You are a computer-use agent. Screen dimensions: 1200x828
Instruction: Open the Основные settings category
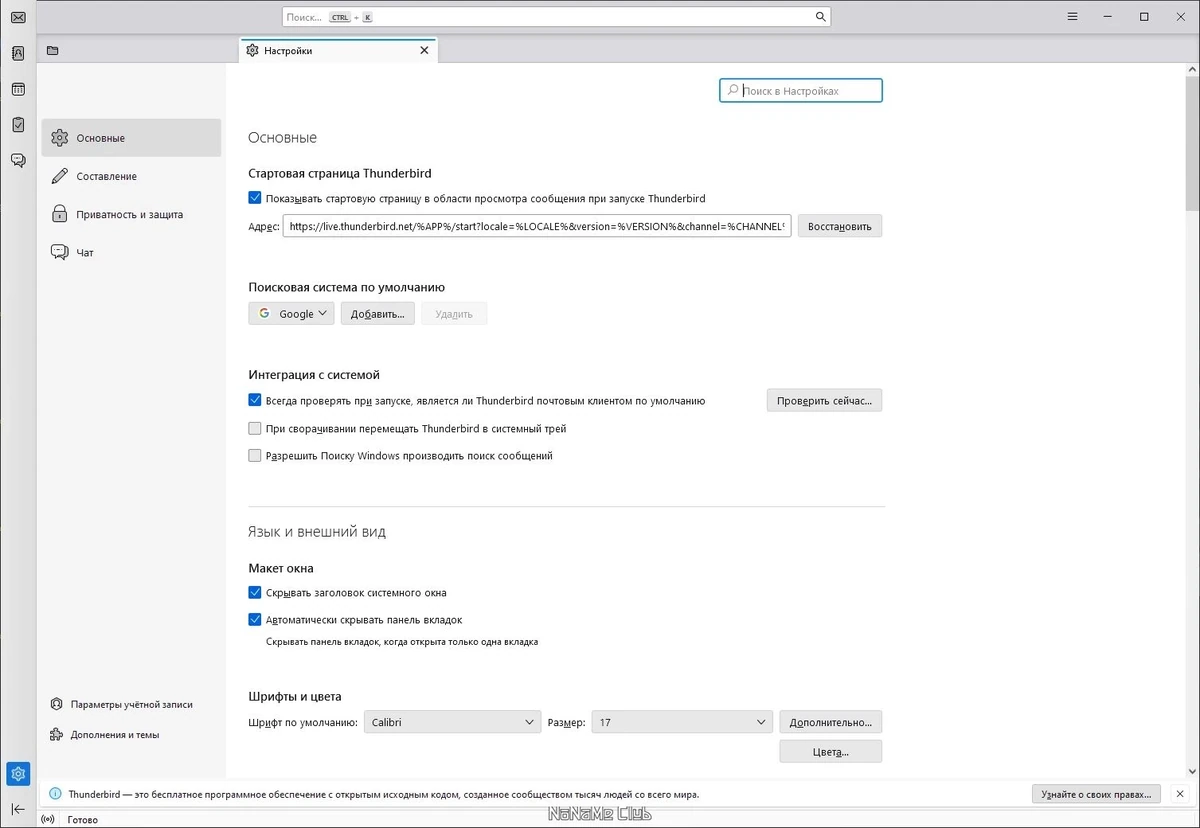131,138
